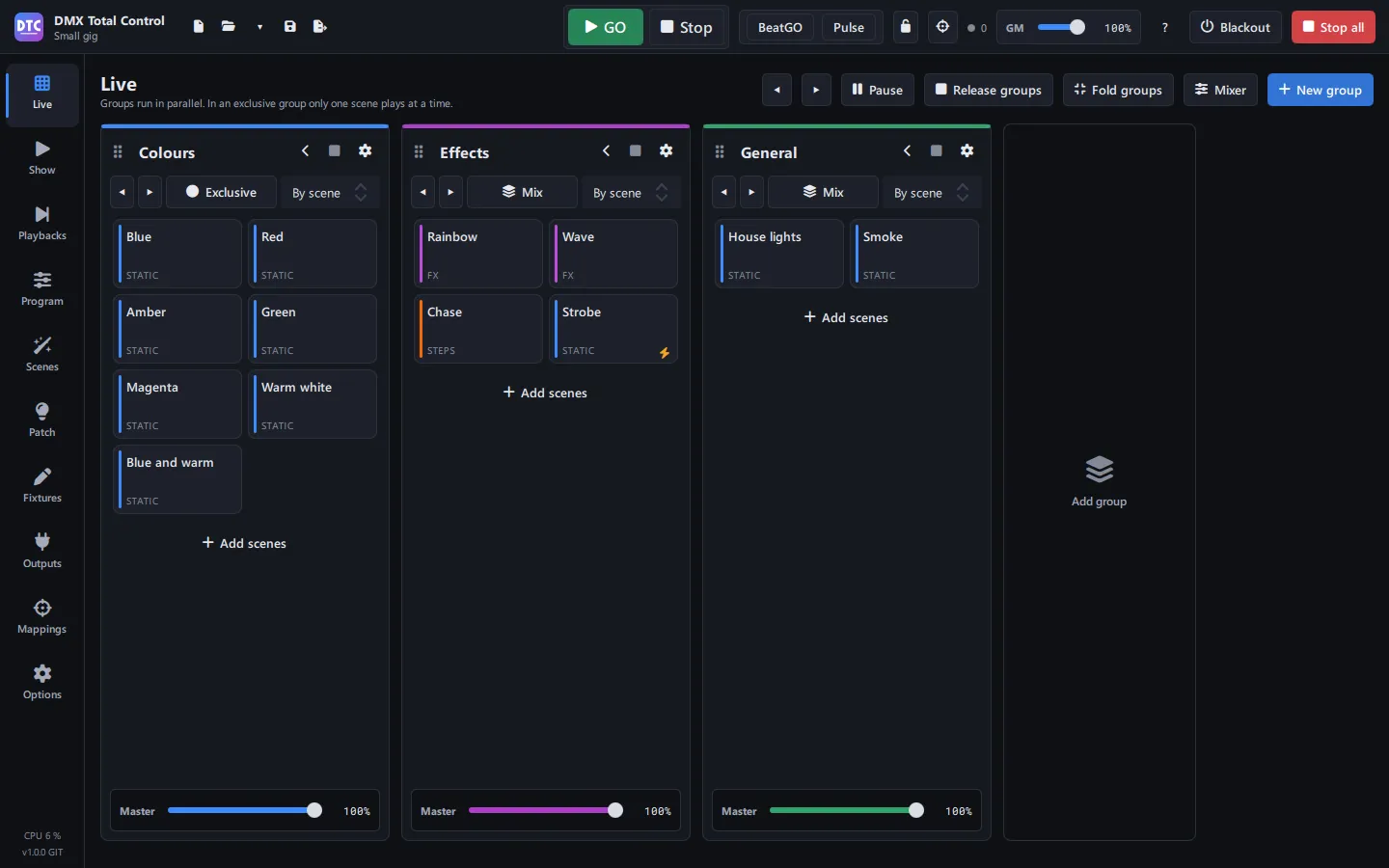This screenshot has width=1389, height=868.
Task: Click the open folder icon
Action: [229, 27]
